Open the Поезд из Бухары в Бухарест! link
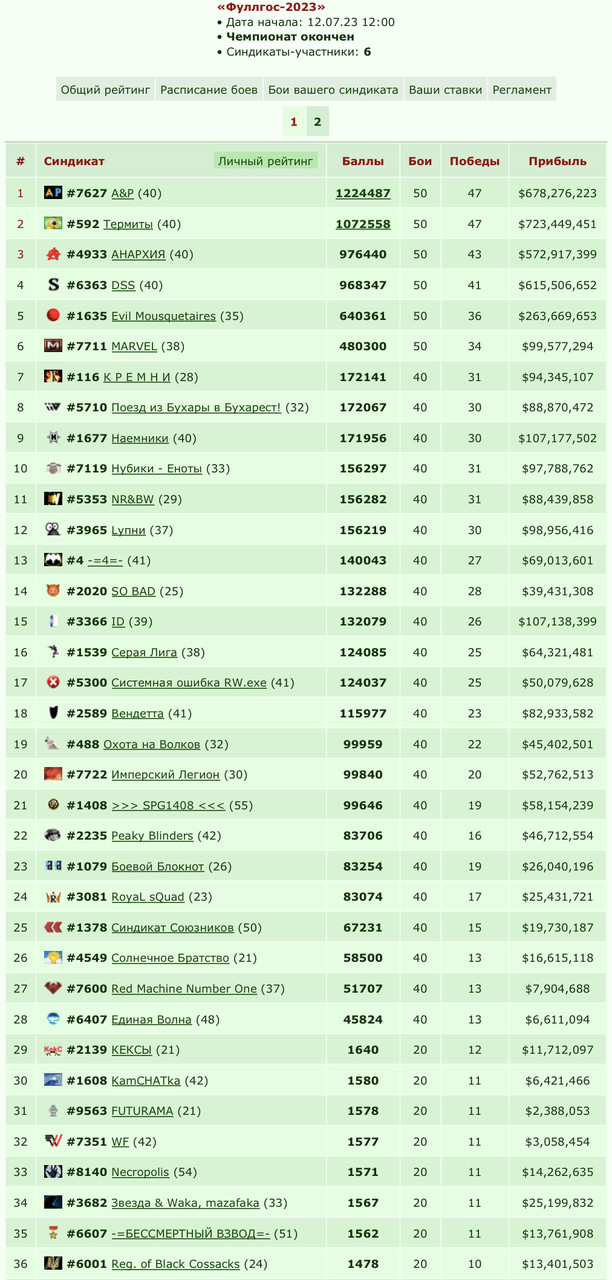 click(x=196, y=408)
